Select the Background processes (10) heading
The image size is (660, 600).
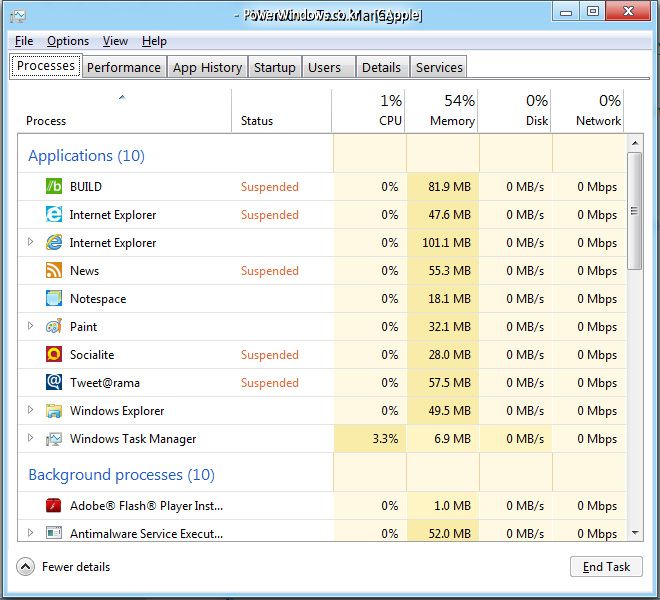[x=121, y=475]
